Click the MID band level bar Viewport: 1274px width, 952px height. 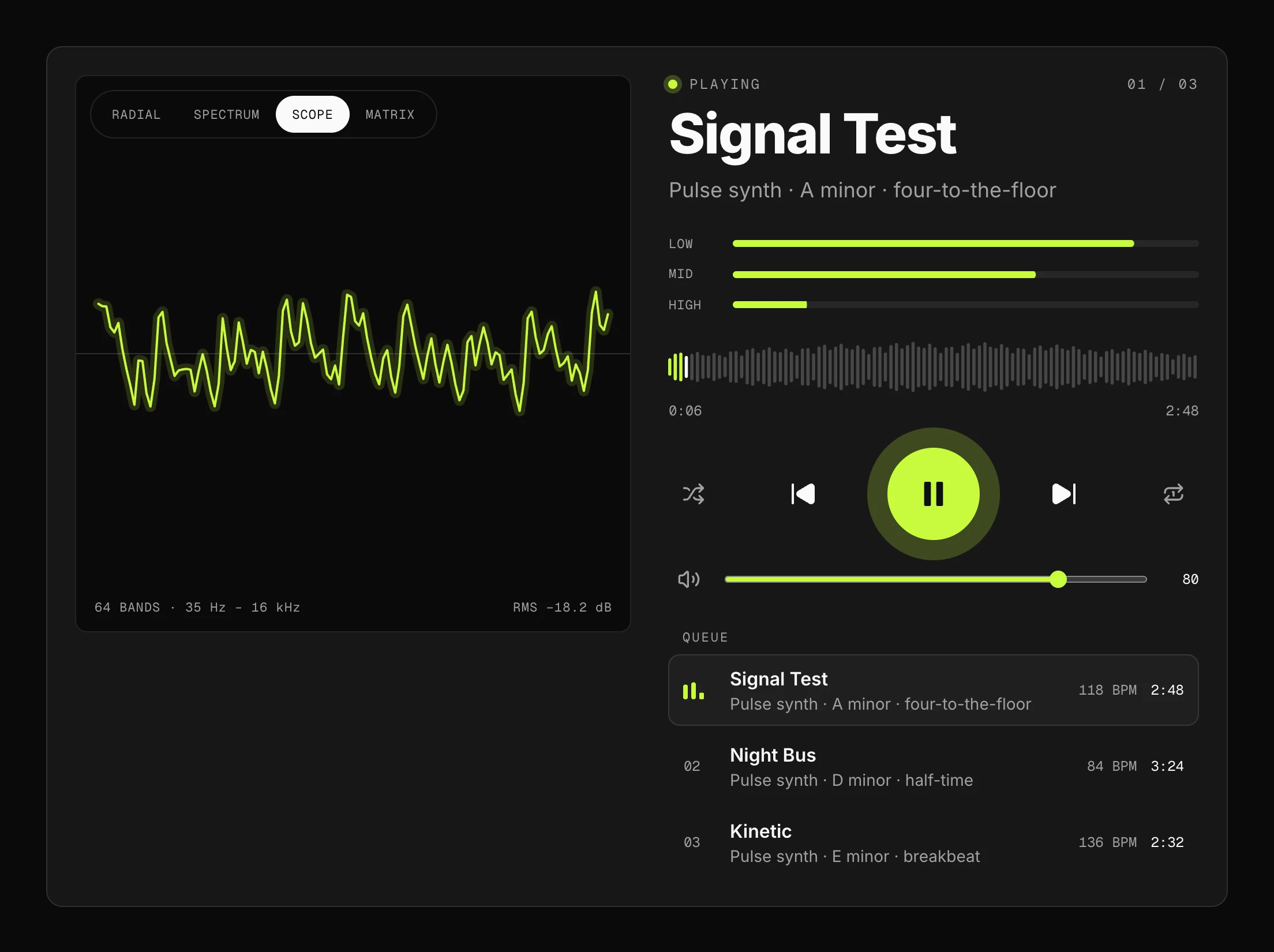[x=965, y=275]
